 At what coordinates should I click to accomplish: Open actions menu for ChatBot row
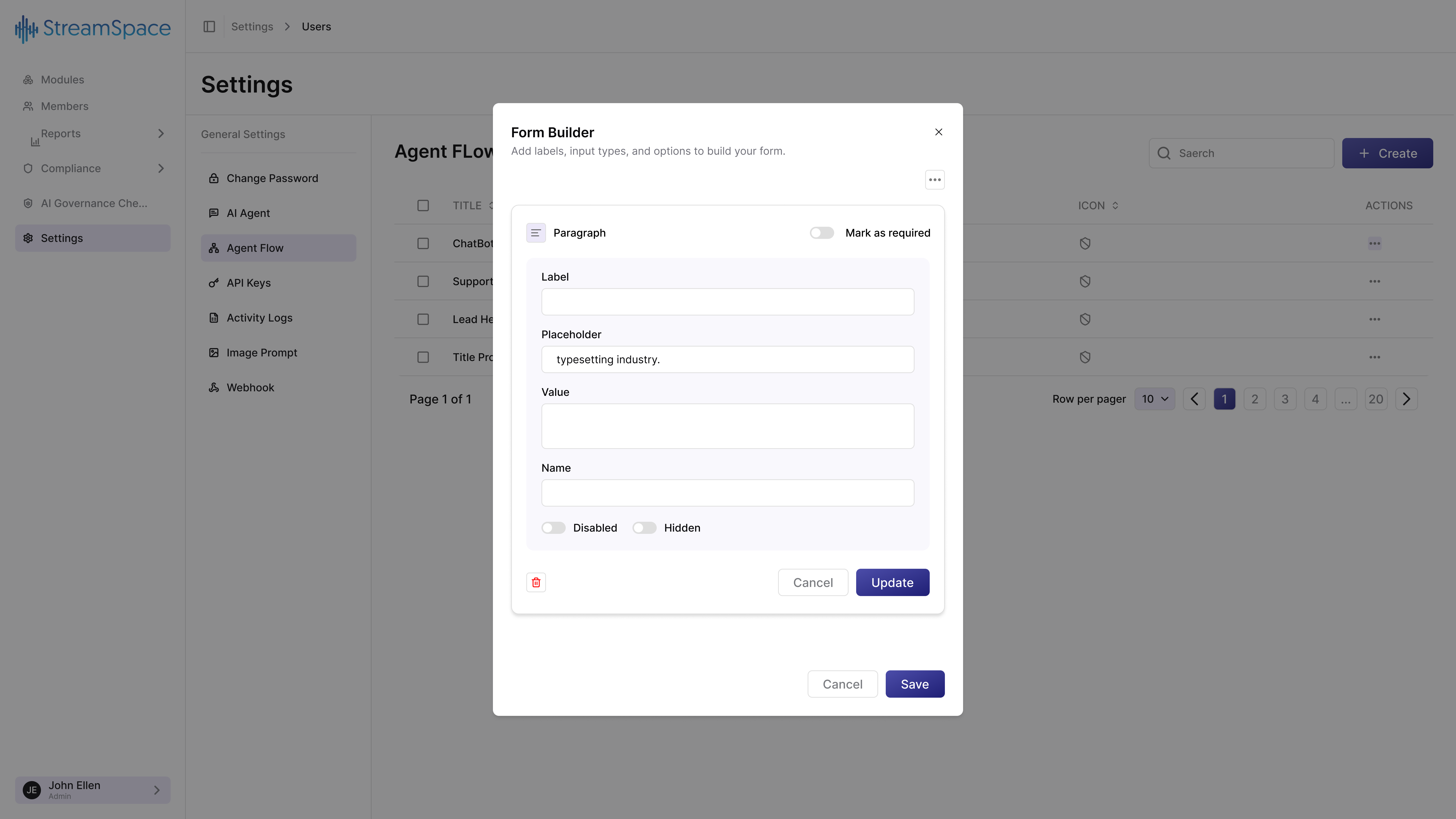tap(1375, 244)
